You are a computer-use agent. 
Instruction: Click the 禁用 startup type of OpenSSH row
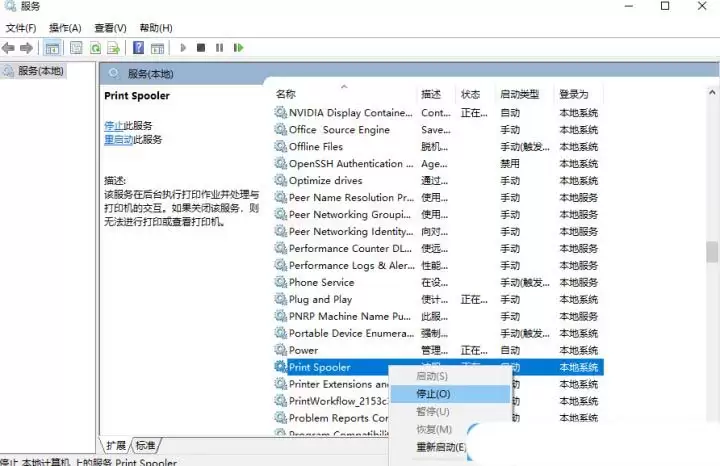tap(510, 163)
